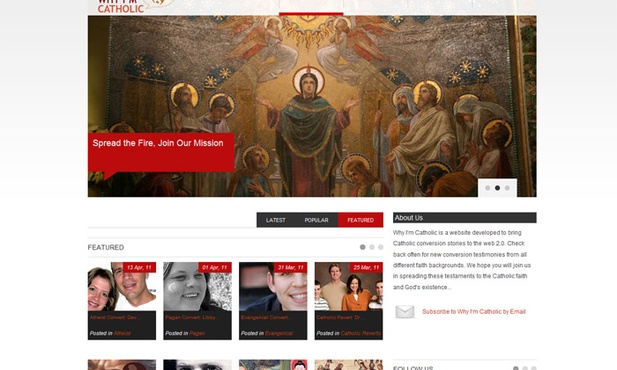Select the Featured tab
The height and width of the screenshot is (370, 617).
[x=360, y=220]
